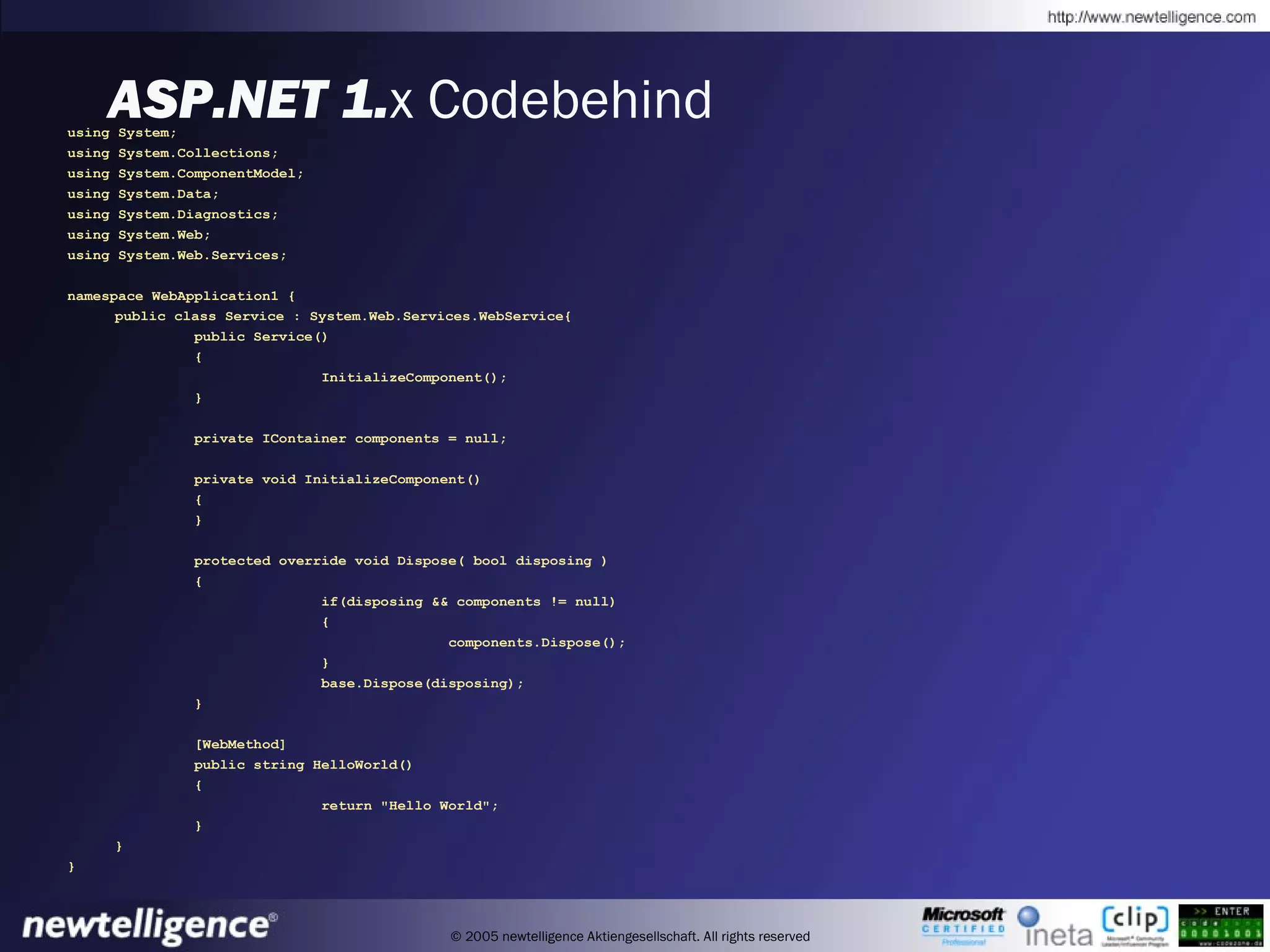The width and height of the screenshot is (1270, 952).
Task: Click the ineta logo
Action: 1055,927
